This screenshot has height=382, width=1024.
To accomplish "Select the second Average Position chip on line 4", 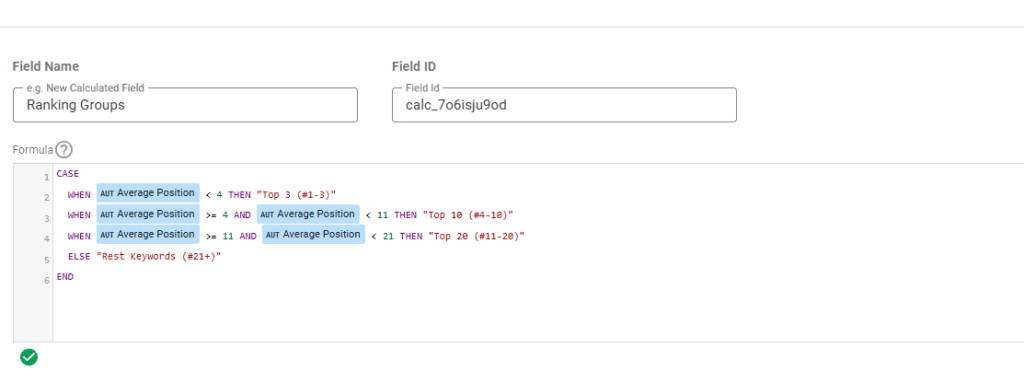I will coord(314,234).
